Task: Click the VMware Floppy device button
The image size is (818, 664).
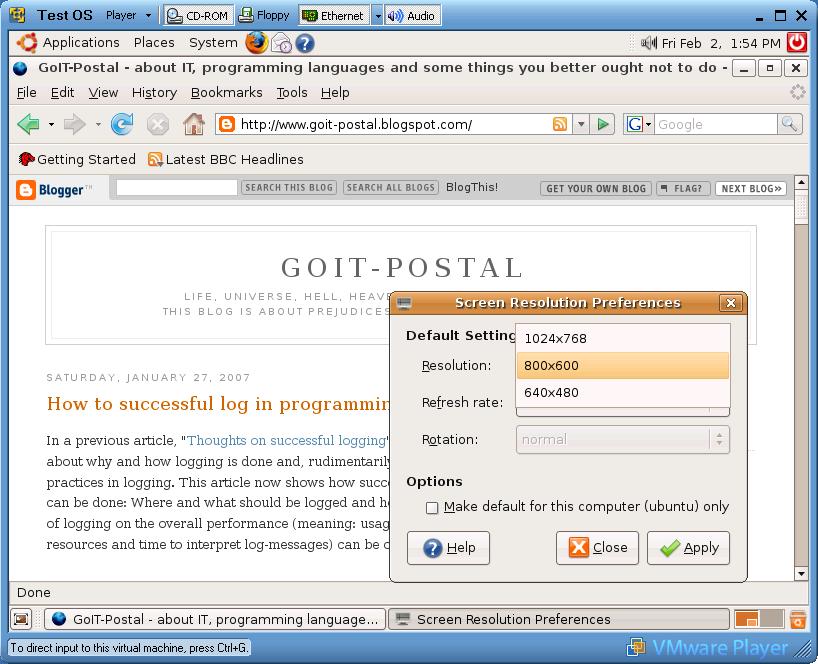Action: pos(264,16)
